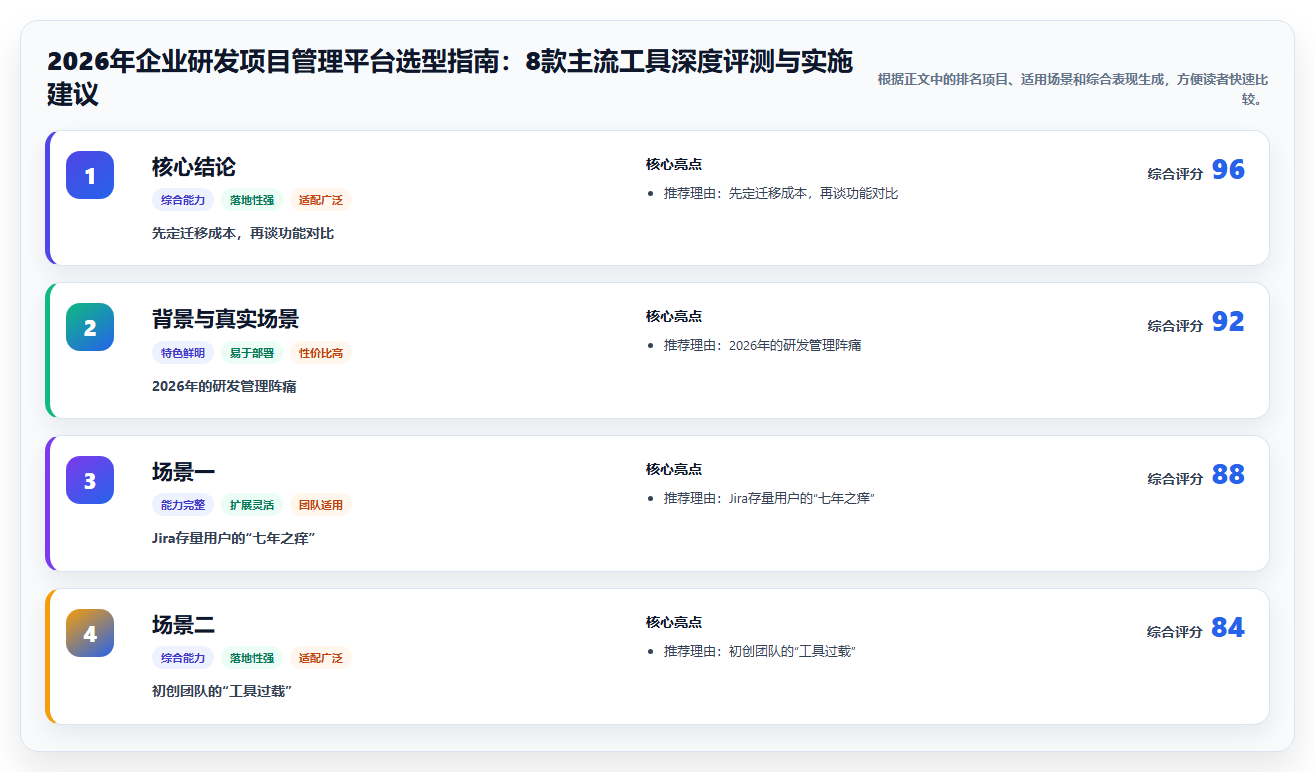Select the 场景一 card title
The height and width of the screenshot is (772, 1315).
click(x=183, y=472)
